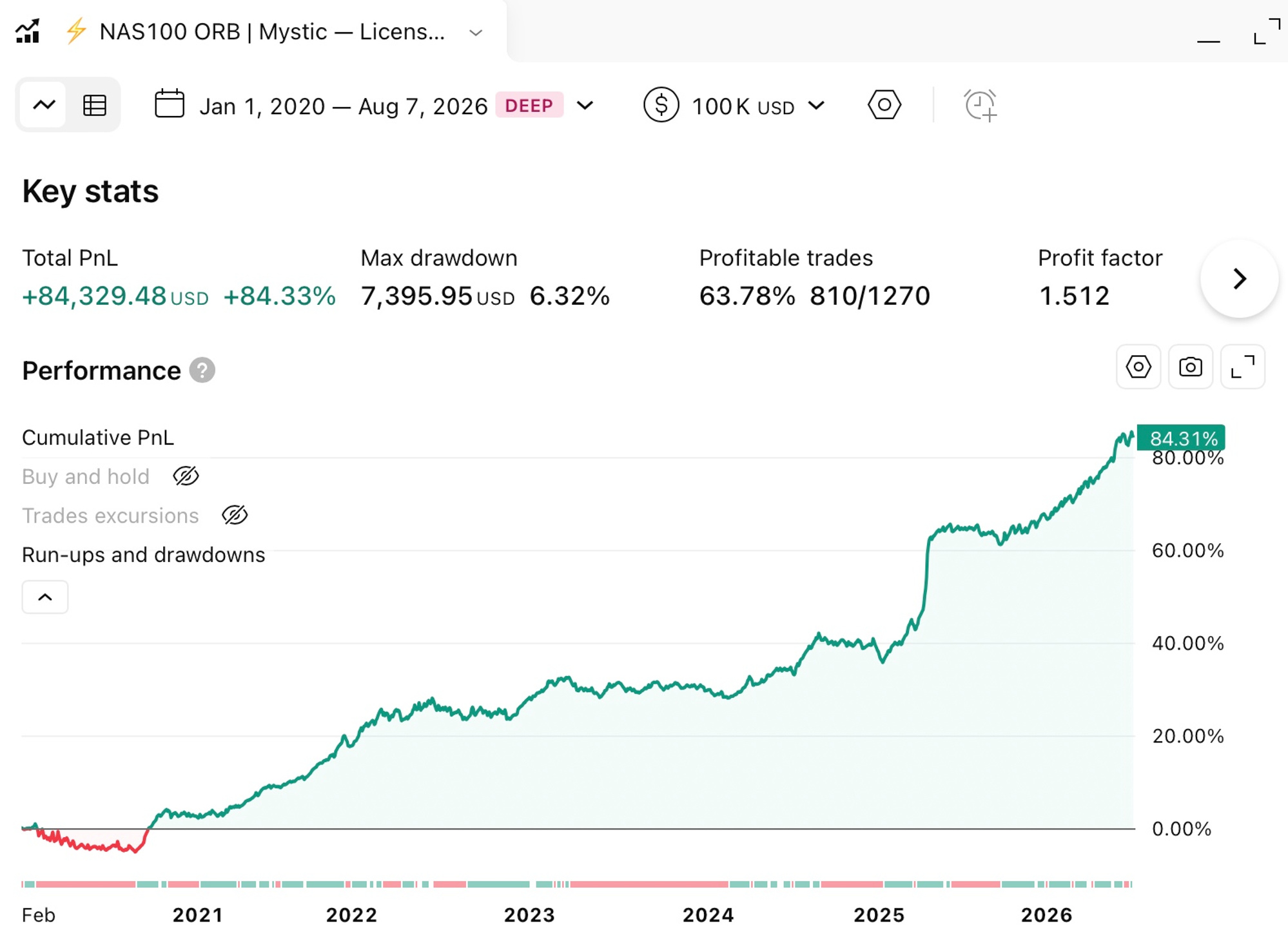1288x928 pixels.
Task: Click the DEEP backtesting badge
Action: (x=529, y=105)
